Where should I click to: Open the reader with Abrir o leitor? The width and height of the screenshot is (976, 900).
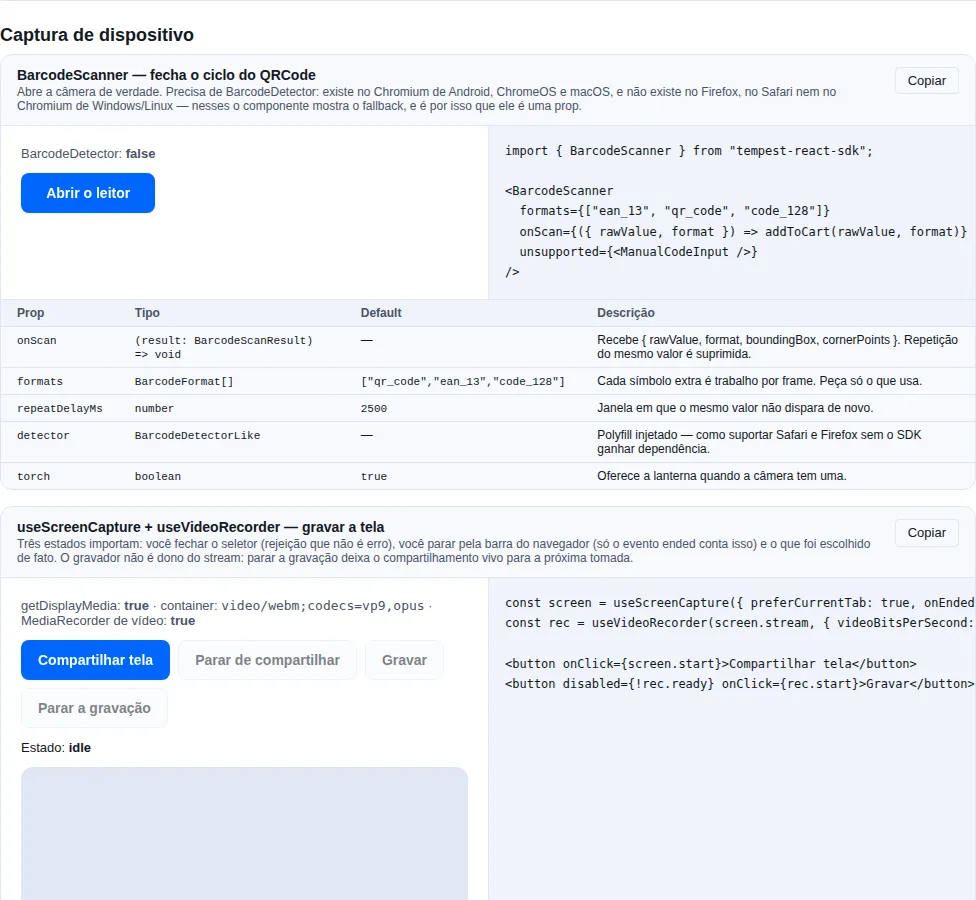88,193
